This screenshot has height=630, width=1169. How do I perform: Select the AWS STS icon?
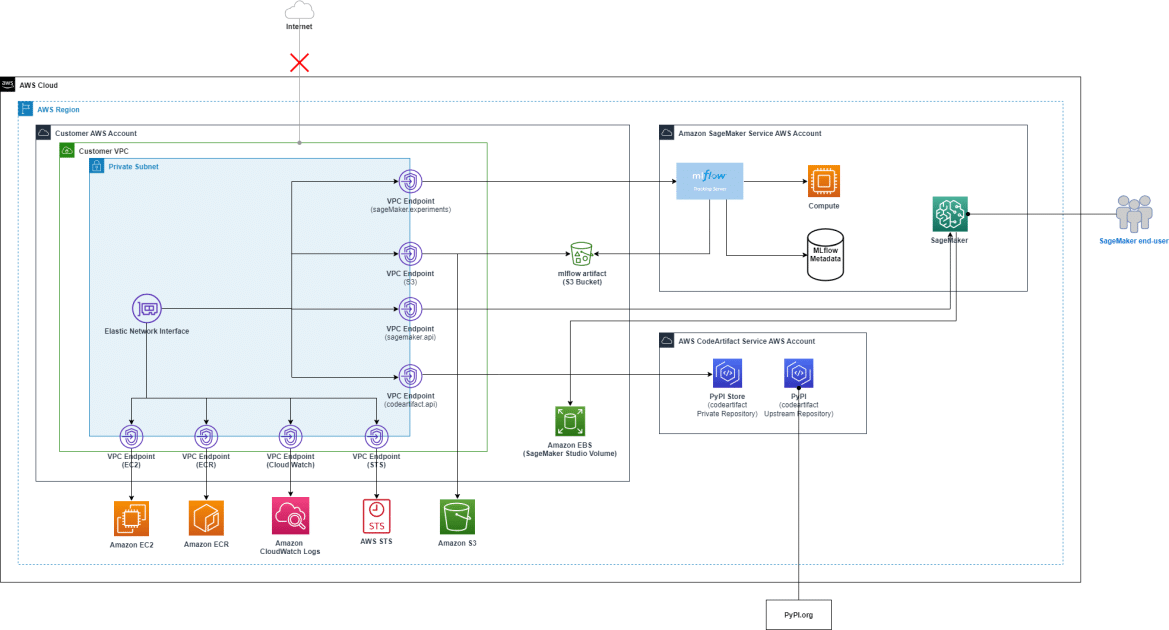tap(374, 515)
